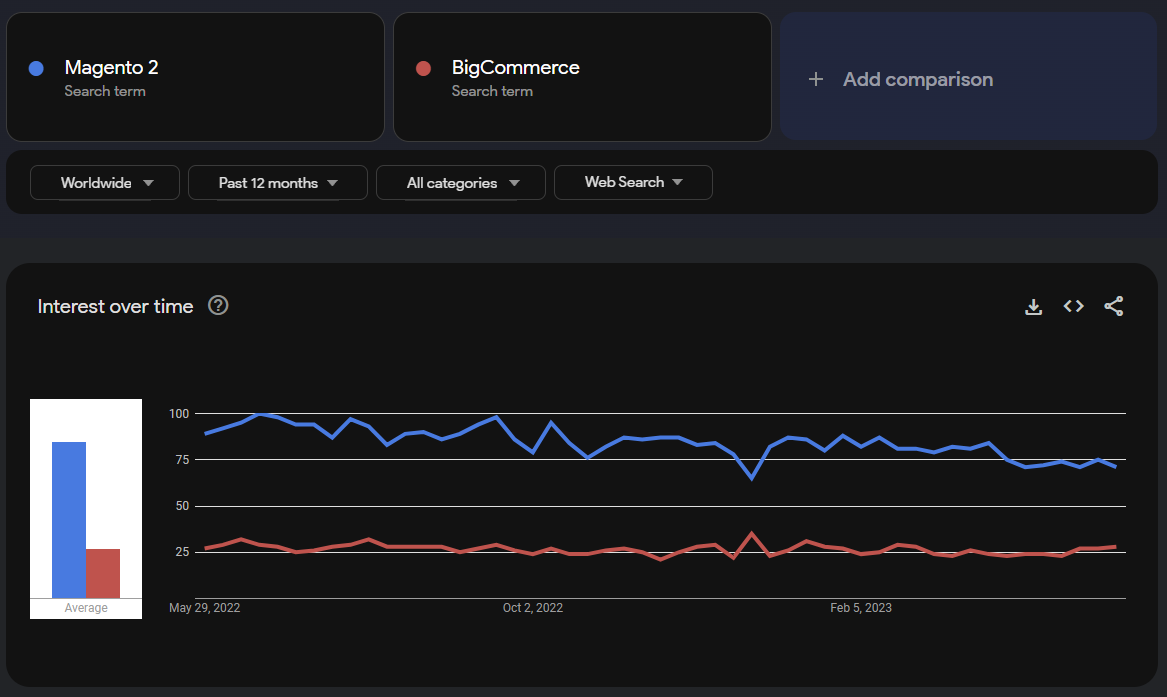Screen dimensions: 1167x697
Task: Edit the Magento 2 search term
Action: click(195, 77)
